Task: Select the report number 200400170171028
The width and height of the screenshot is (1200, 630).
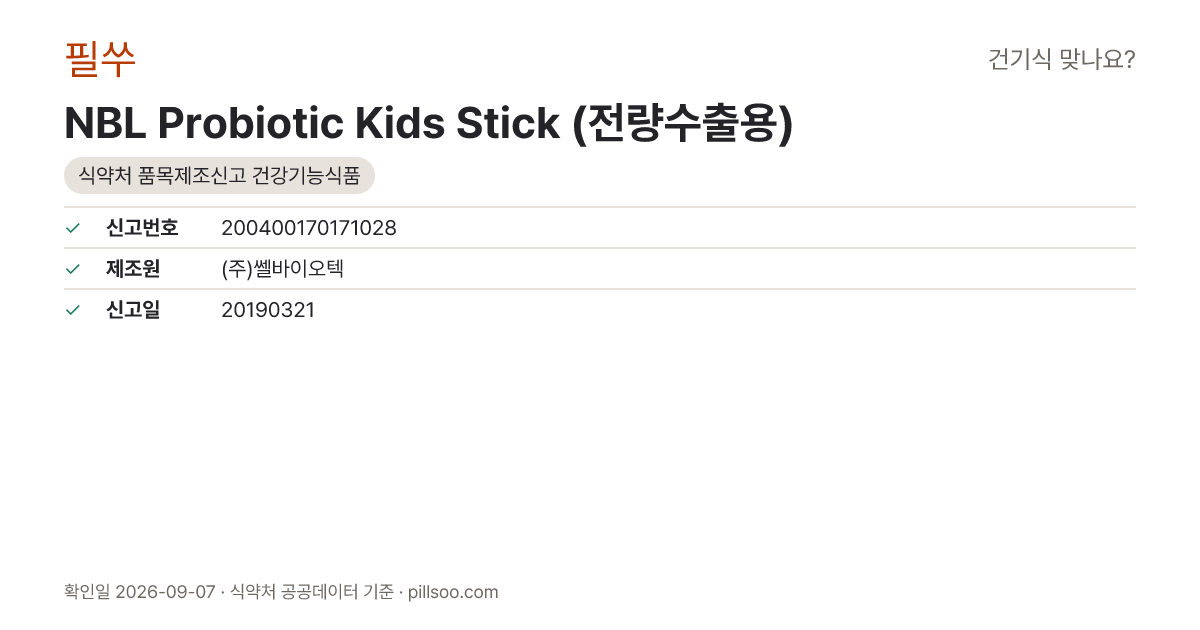Action: pyautogui.click(x=309, y=228)
